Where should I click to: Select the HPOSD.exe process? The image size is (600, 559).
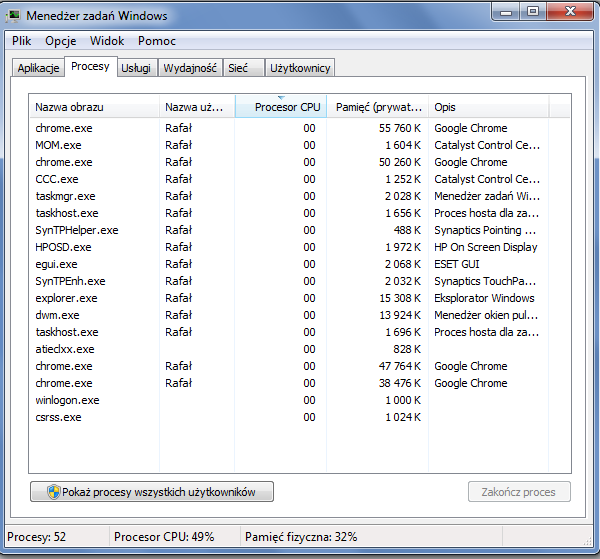coord(300,247)
